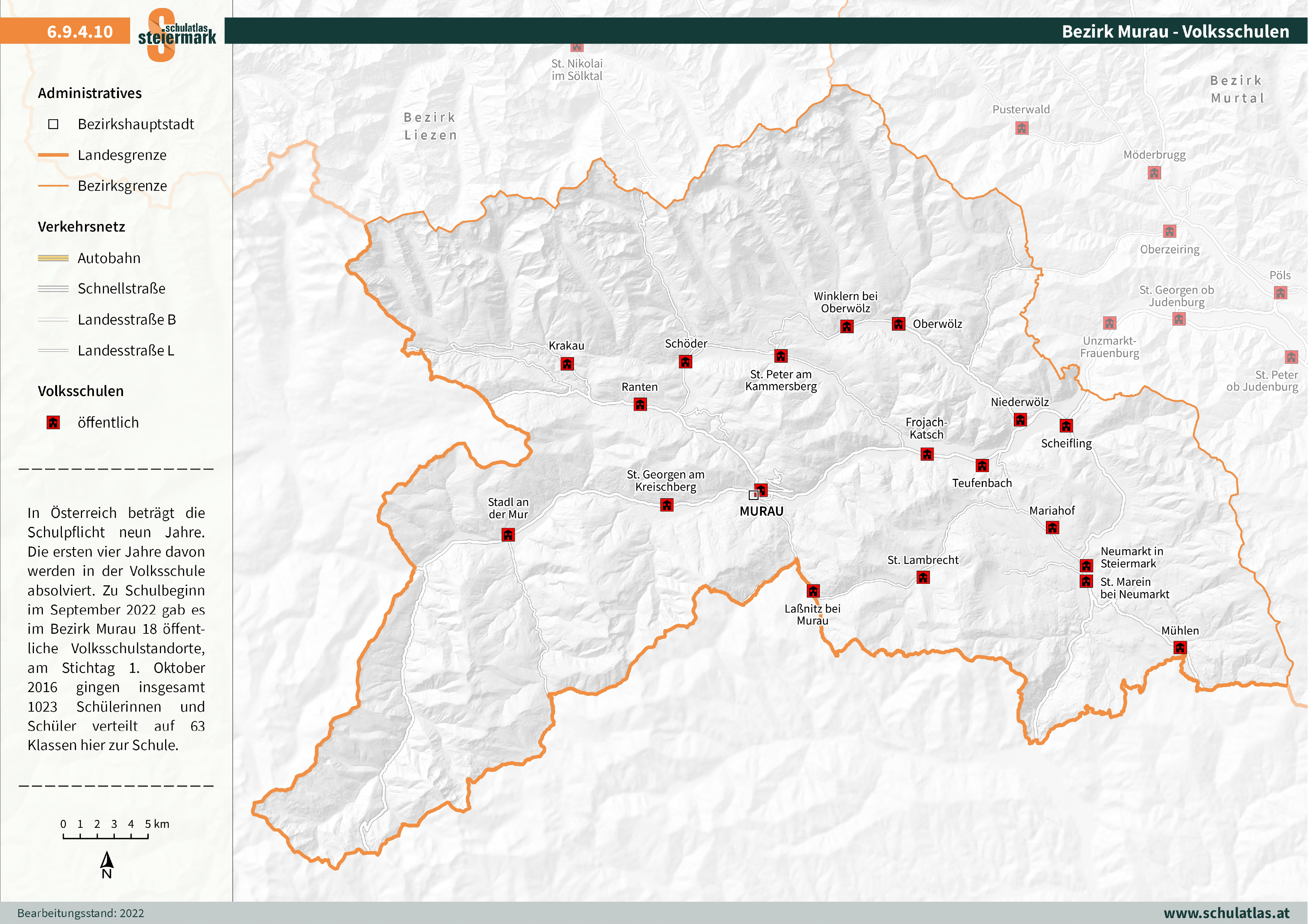
Task: Click the 6.9.4.10 orange map number tab
Action: point(80,31)
